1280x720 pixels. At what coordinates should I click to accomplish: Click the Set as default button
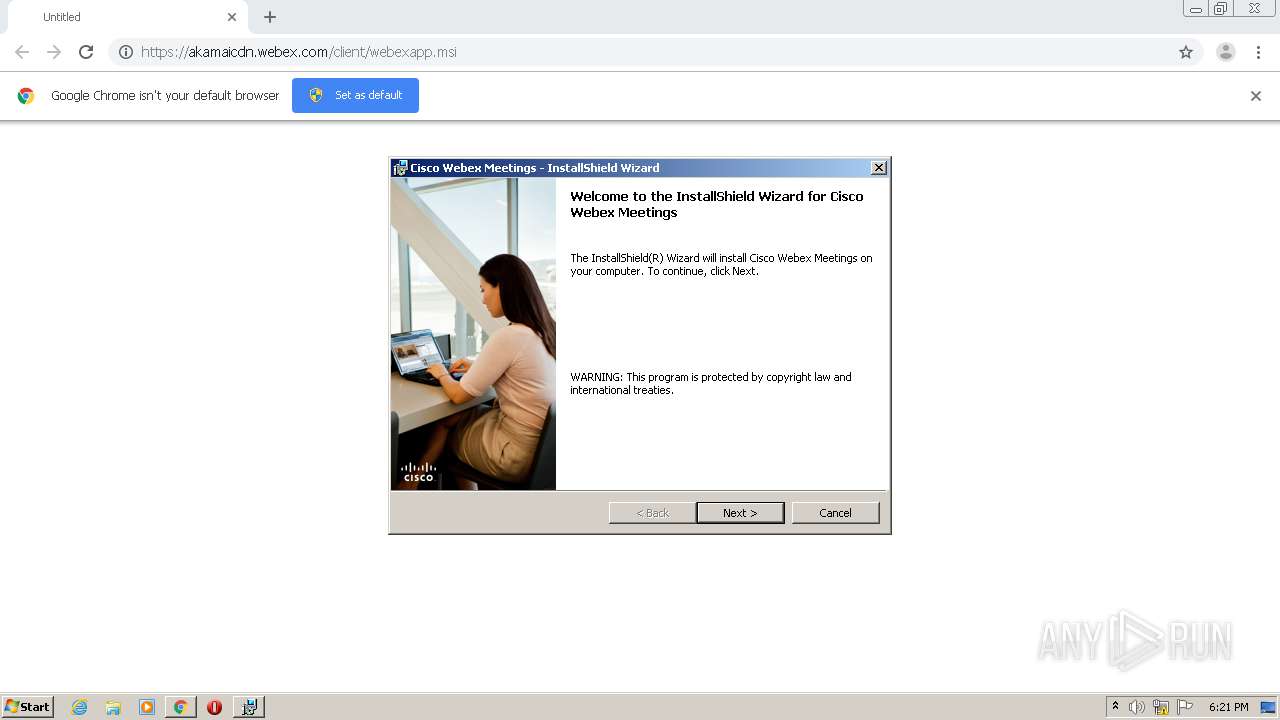[355, 95]
